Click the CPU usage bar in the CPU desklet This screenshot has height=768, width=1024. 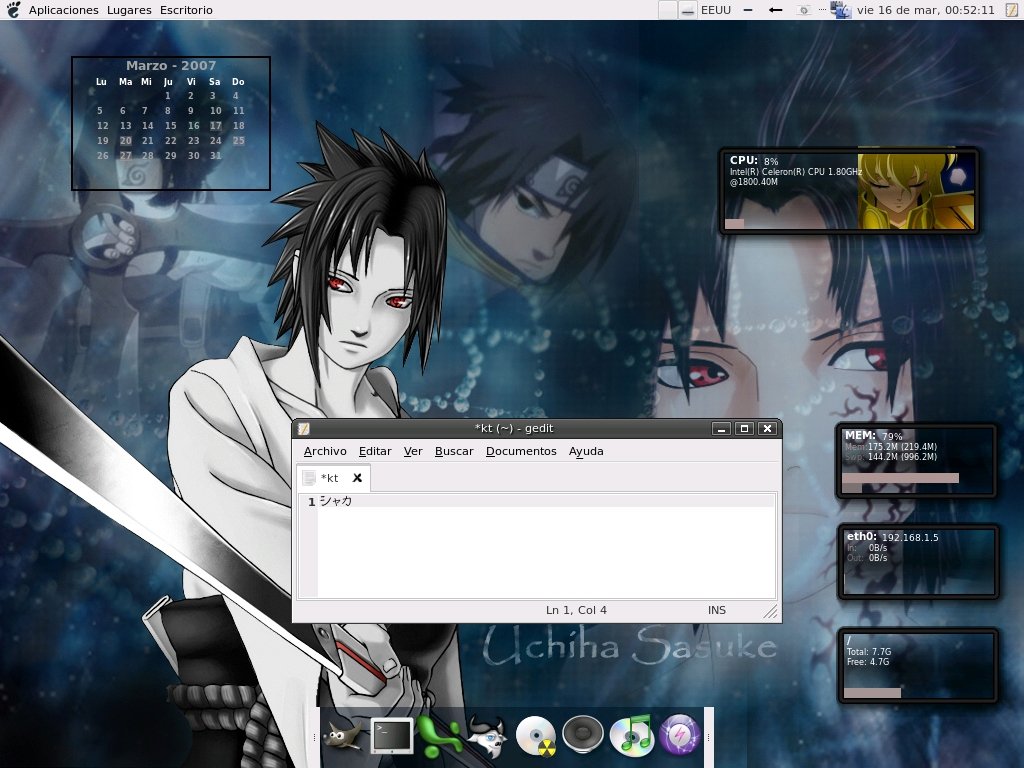pyautogui.click(x=735, y=223)
